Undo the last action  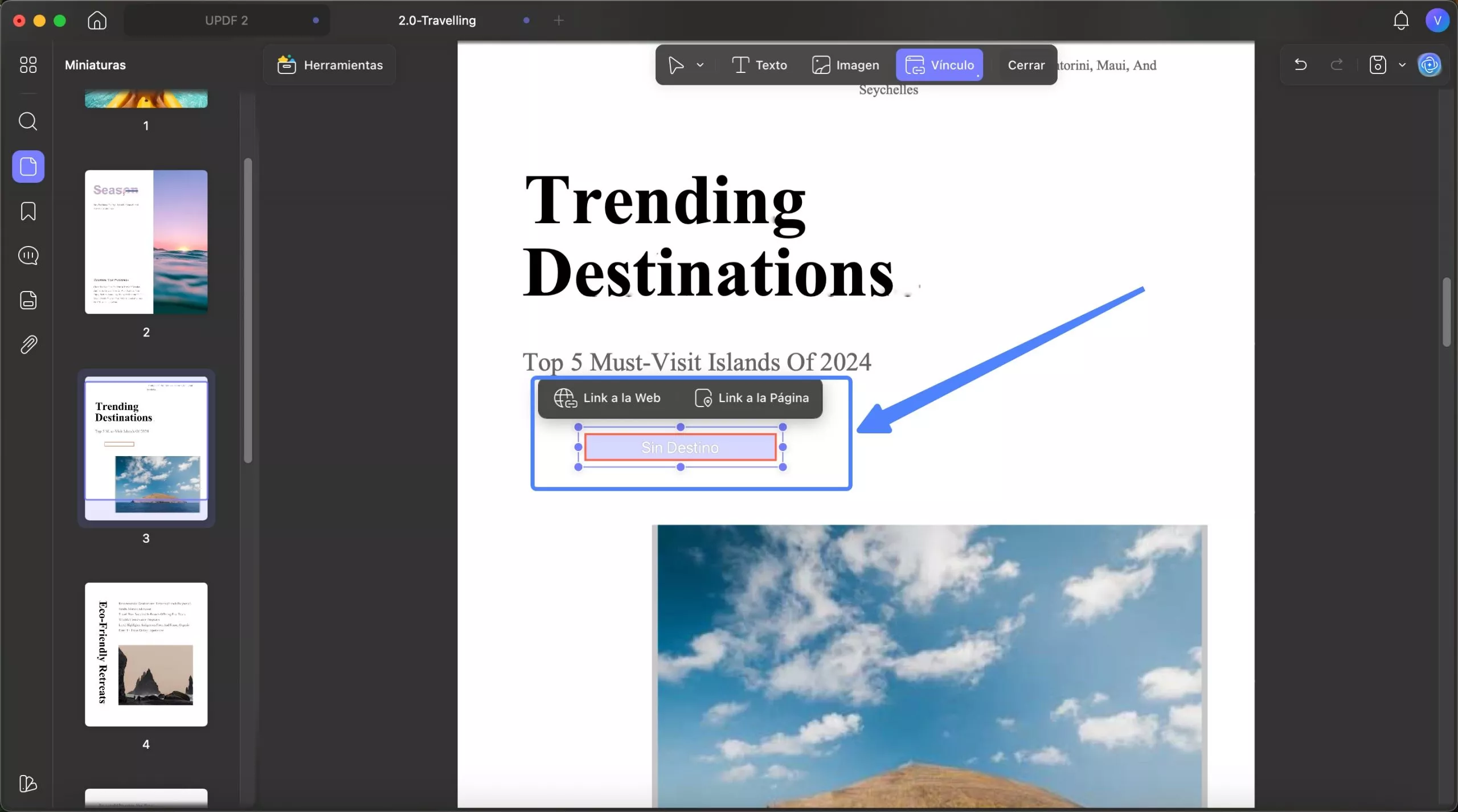coord(1300,65)
